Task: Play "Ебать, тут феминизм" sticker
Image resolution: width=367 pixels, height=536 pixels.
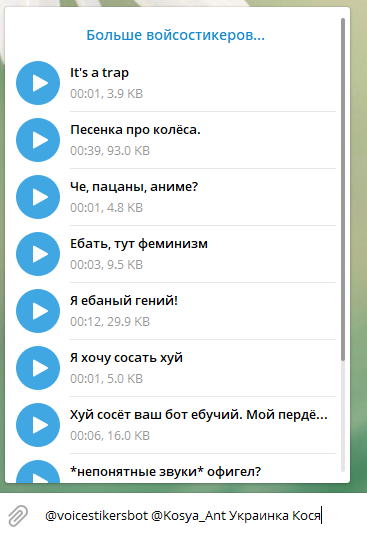Action: (38, 254)
